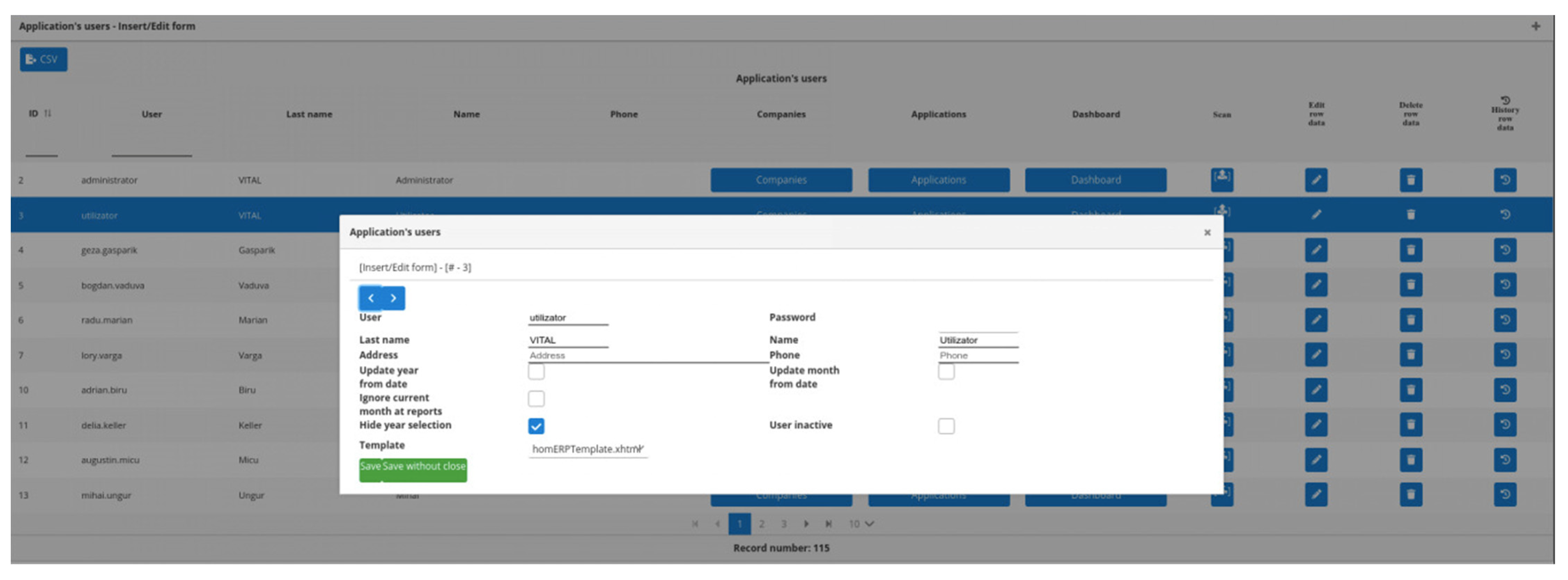The height and width of the screenshot is (580, 1568).
Task: Check Ignore current month at reports
Action: 536,399
